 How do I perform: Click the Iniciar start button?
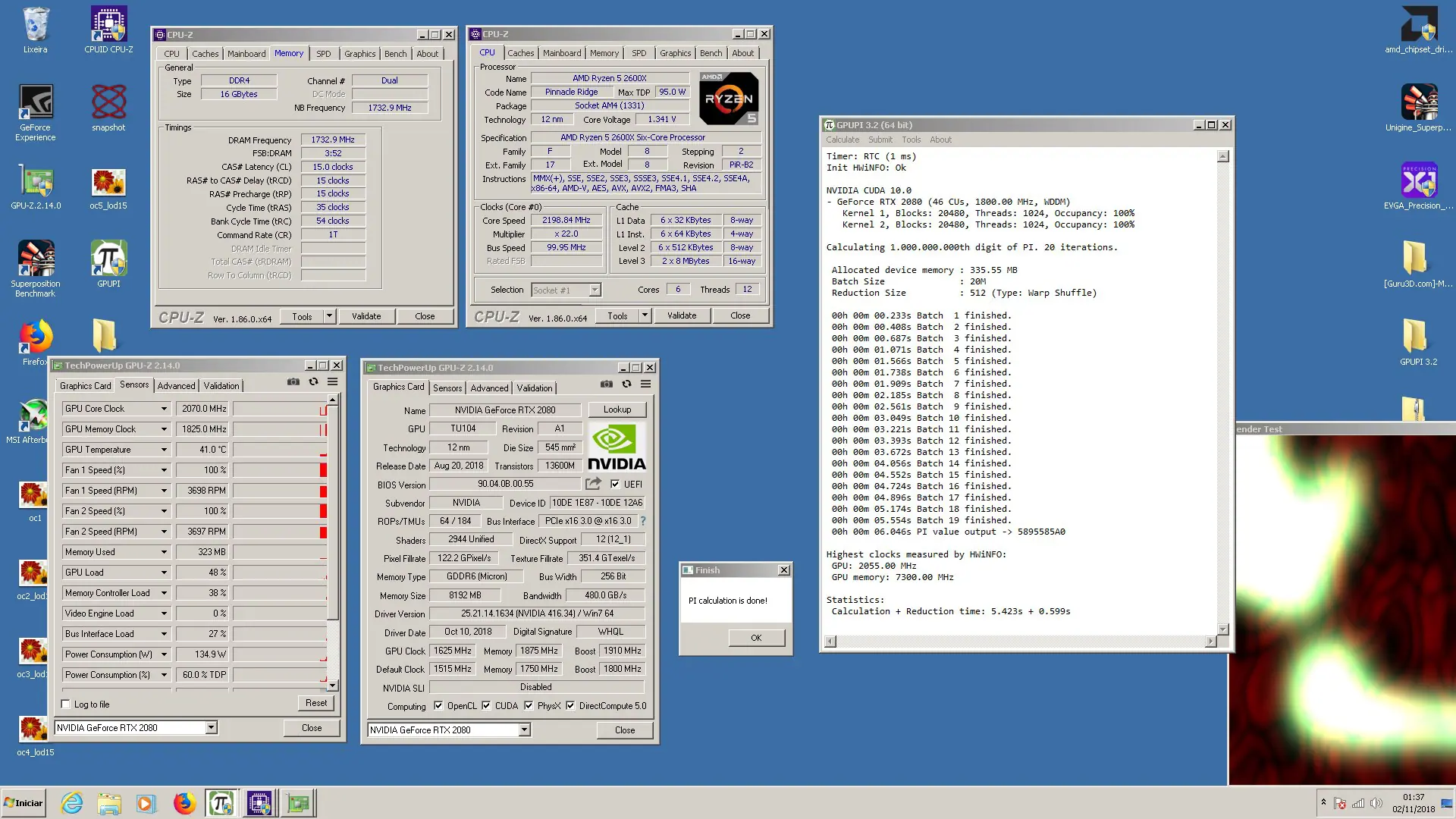tap(24, 803)
